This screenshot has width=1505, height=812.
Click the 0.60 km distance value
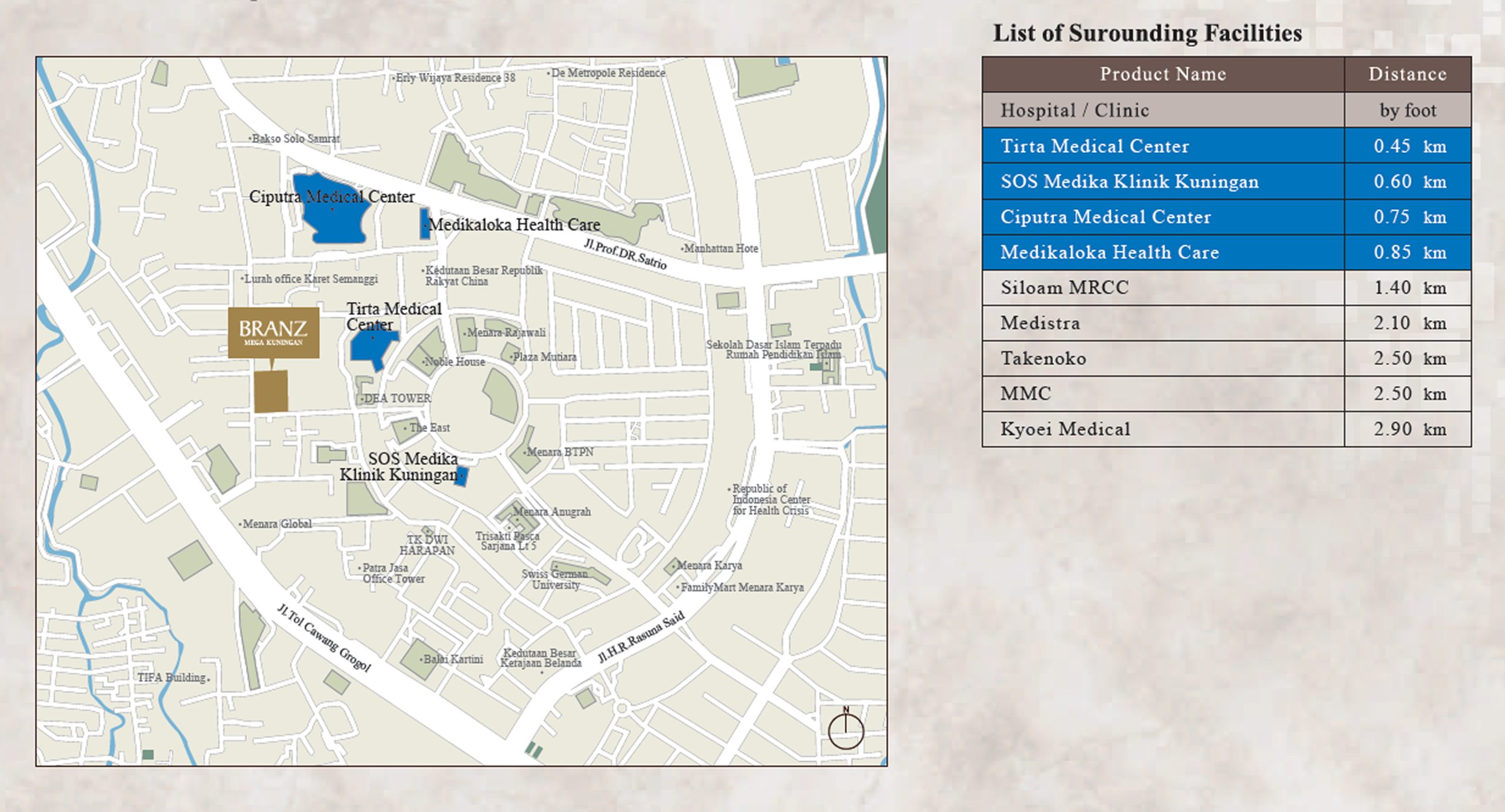[x=1410, y=182]
